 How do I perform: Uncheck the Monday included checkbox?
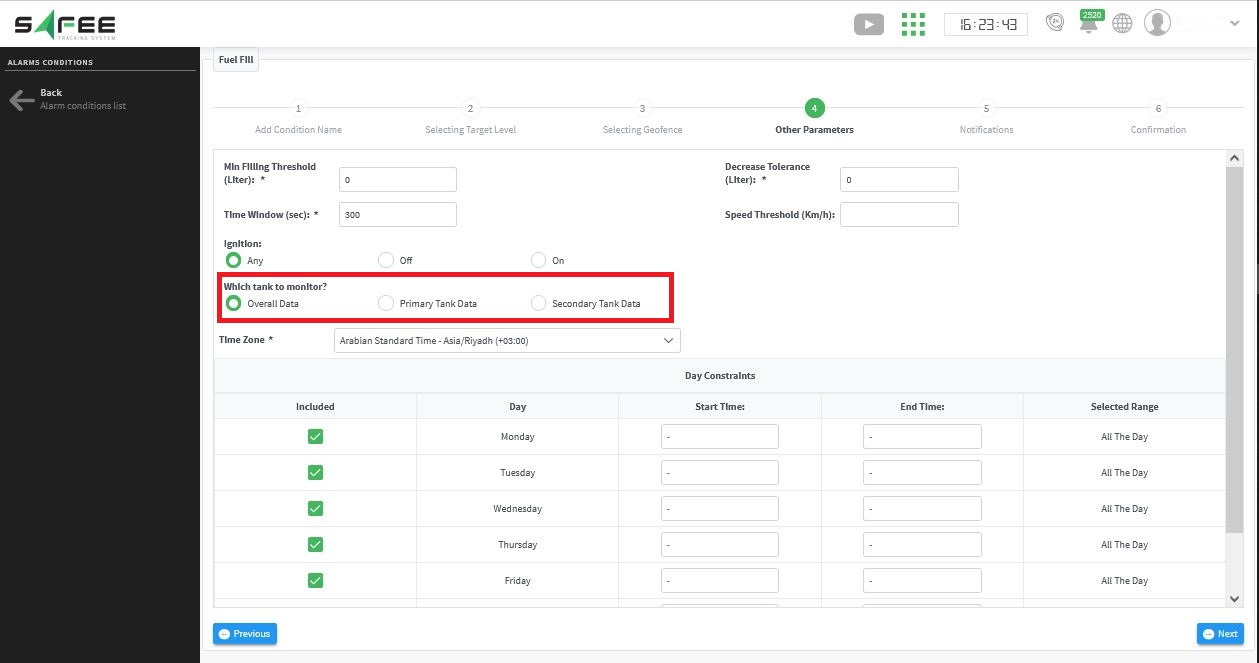tap(315, 437)
